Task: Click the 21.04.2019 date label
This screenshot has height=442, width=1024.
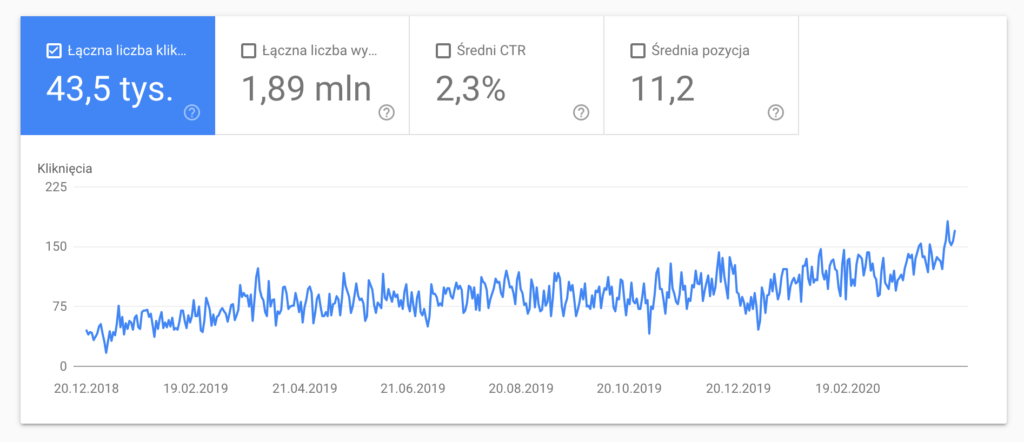Action: 303,387
